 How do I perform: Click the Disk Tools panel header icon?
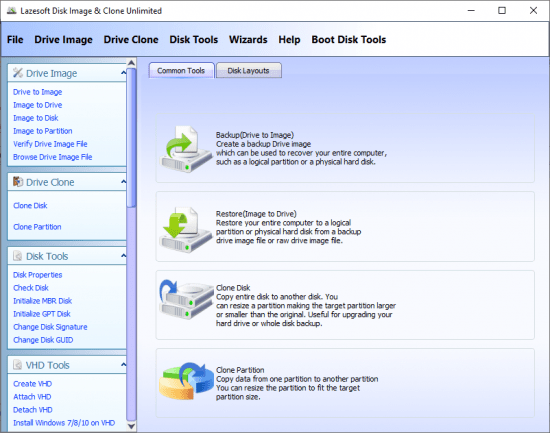tap(18, 256)
